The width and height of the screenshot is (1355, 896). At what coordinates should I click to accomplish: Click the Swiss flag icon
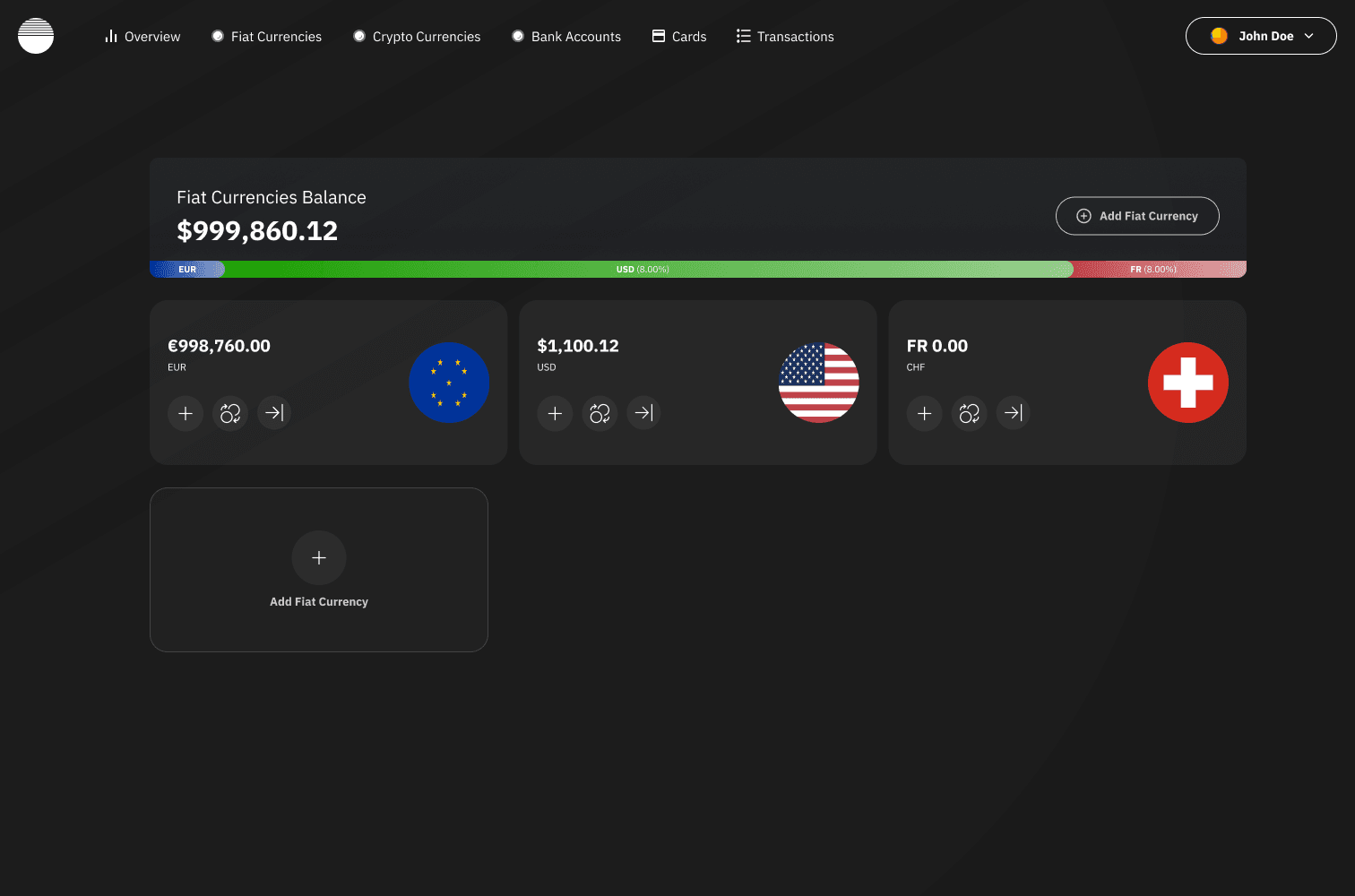pos(1188,383)
